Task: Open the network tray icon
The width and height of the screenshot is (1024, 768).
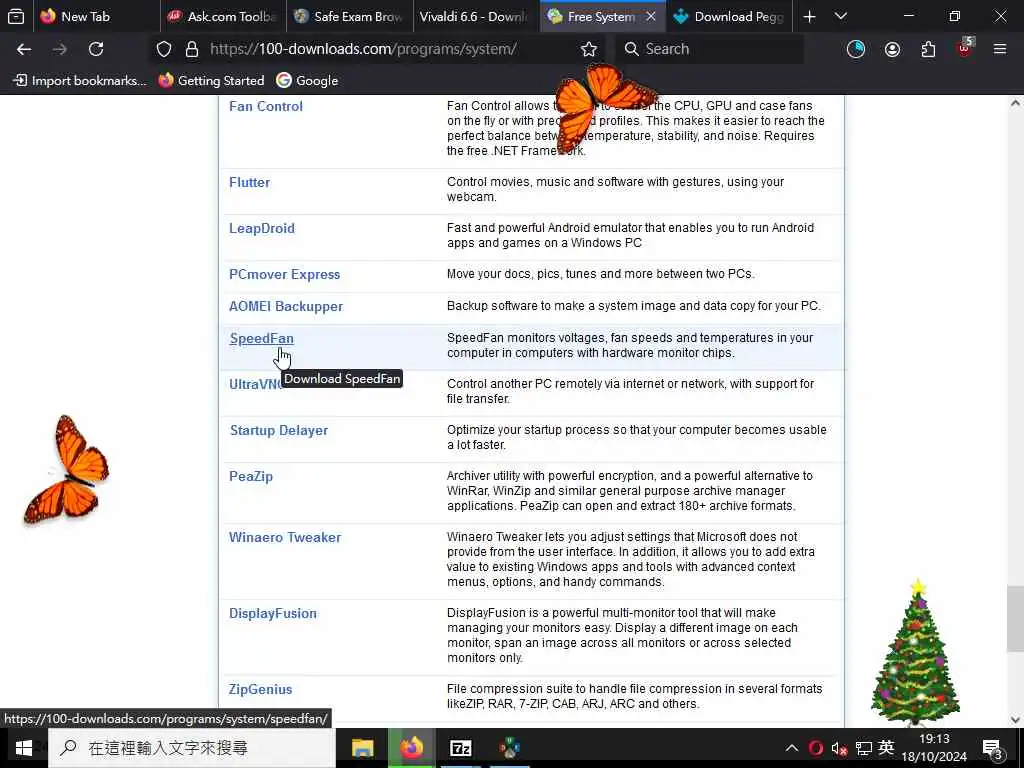Action: coord(863,748)
